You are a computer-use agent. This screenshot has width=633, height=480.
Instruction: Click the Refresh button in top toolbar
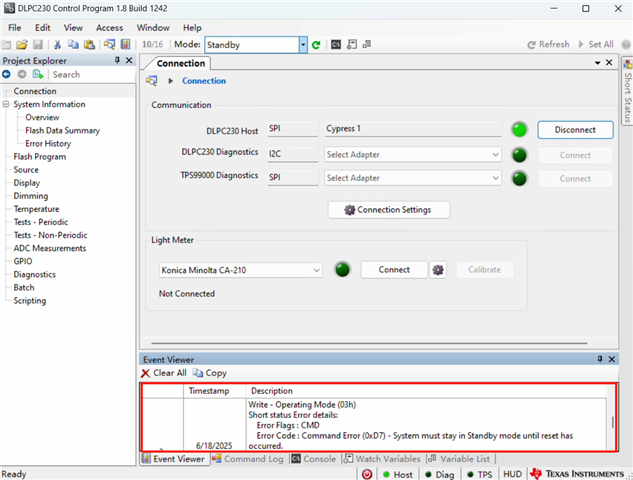(x=548, y=44)
